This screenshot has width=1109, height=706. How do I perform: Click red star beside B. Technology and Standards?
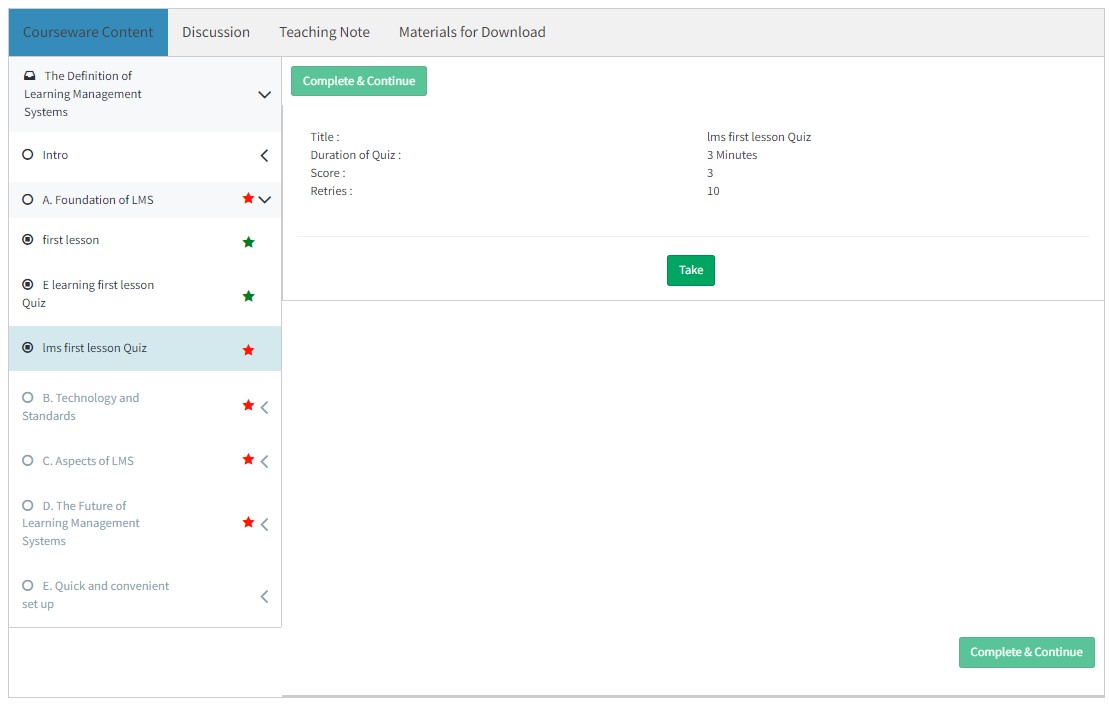pyautogui.click(x=248, y=405)
